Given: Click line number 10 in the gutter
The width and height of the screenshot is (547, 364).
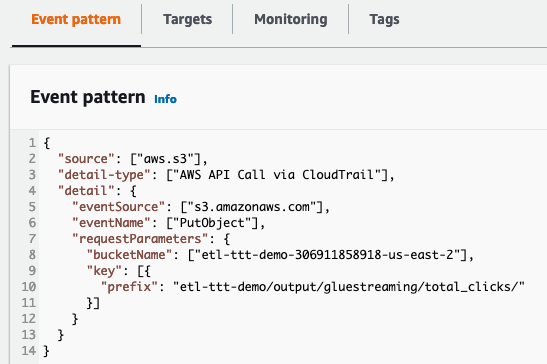Looking at the screenshot, I should click(29, 287).
